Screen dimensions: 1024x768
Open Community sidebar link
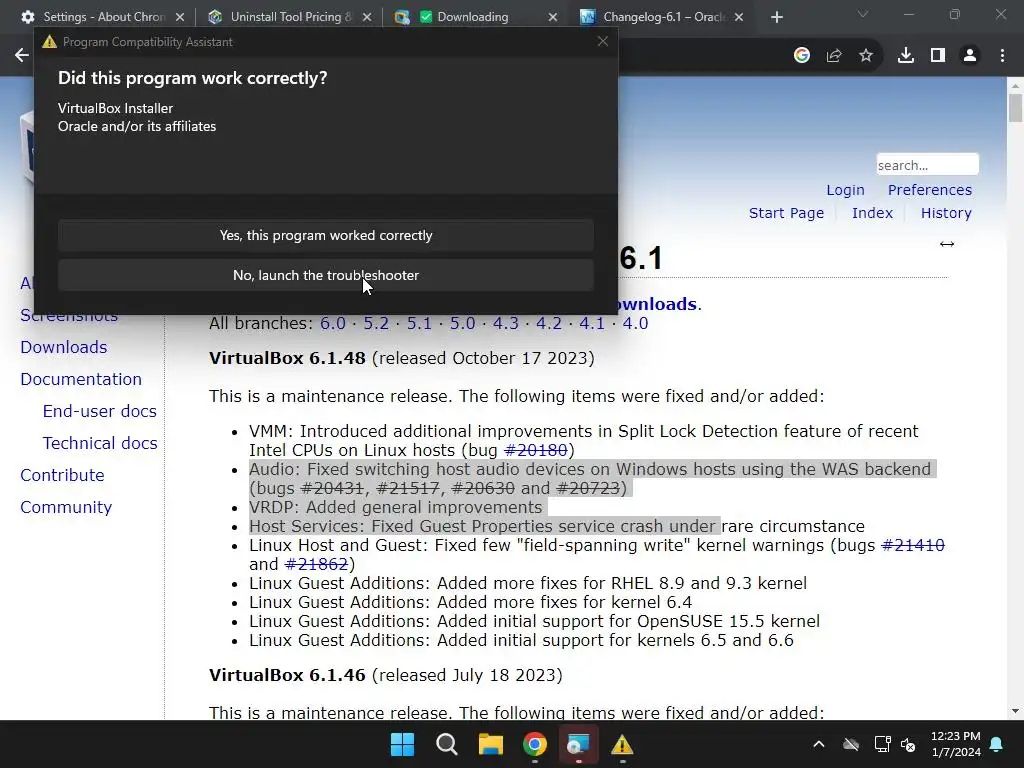(x=66, y=507)
